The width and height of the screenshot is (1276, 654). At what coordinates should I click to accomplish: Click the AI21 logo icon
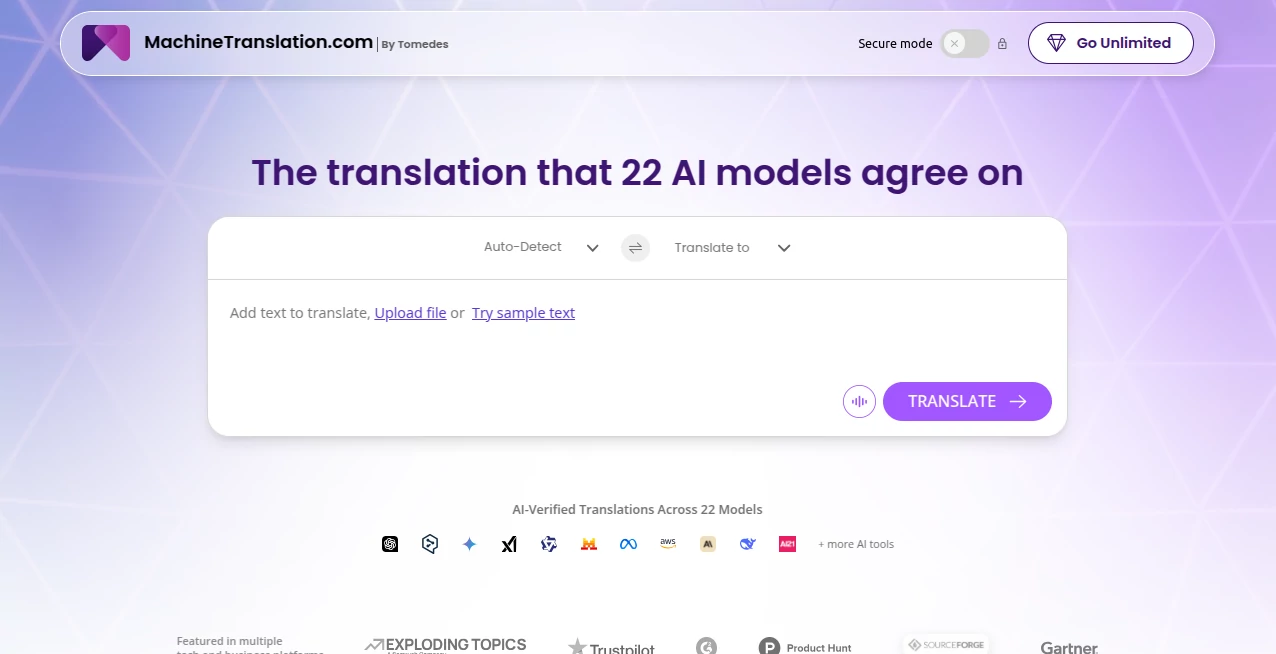coord(787,544)
